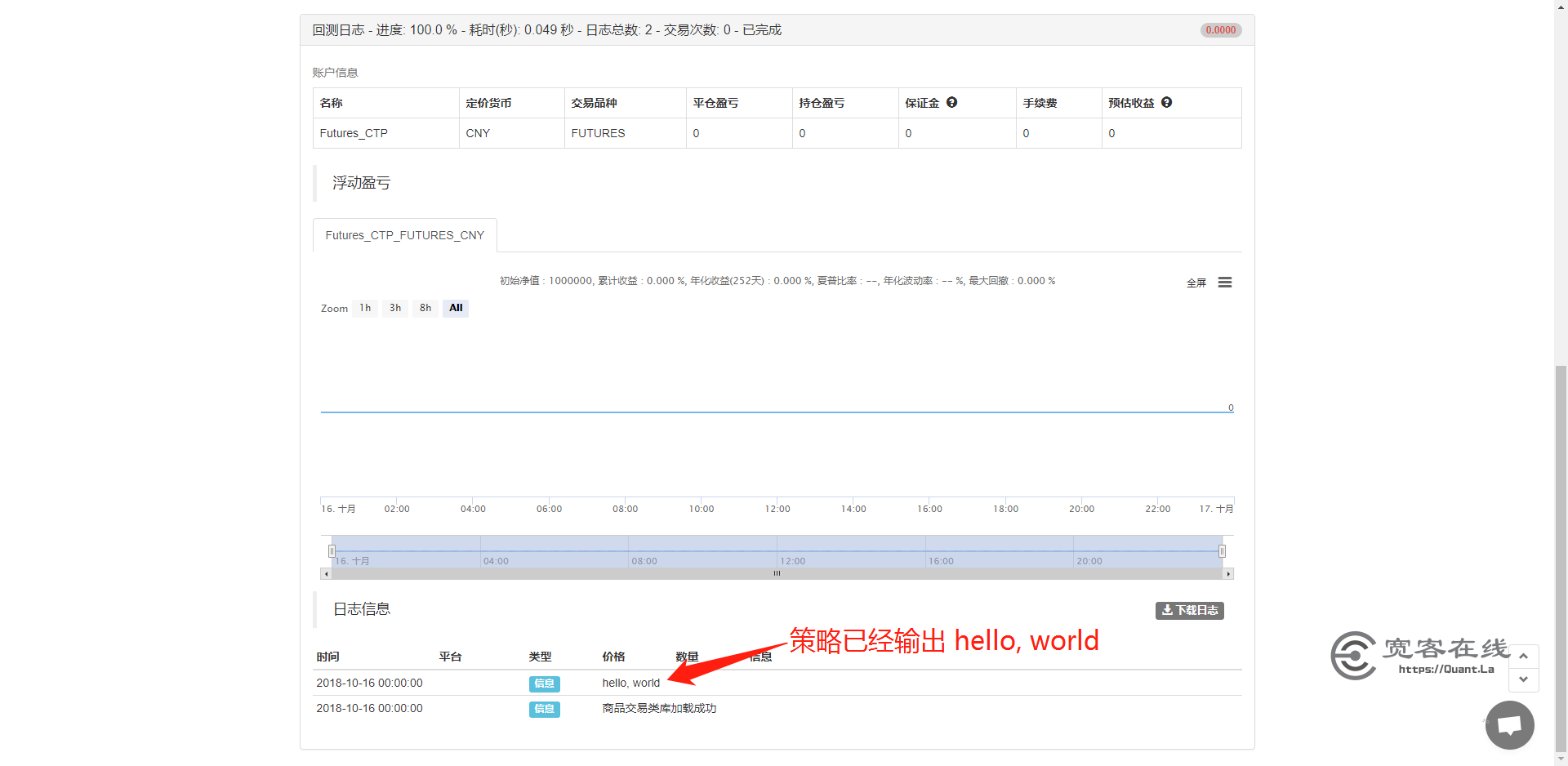1568x766 pixels.
Task: Click the navigator right scroll arrow
Action: (1227, 573)
